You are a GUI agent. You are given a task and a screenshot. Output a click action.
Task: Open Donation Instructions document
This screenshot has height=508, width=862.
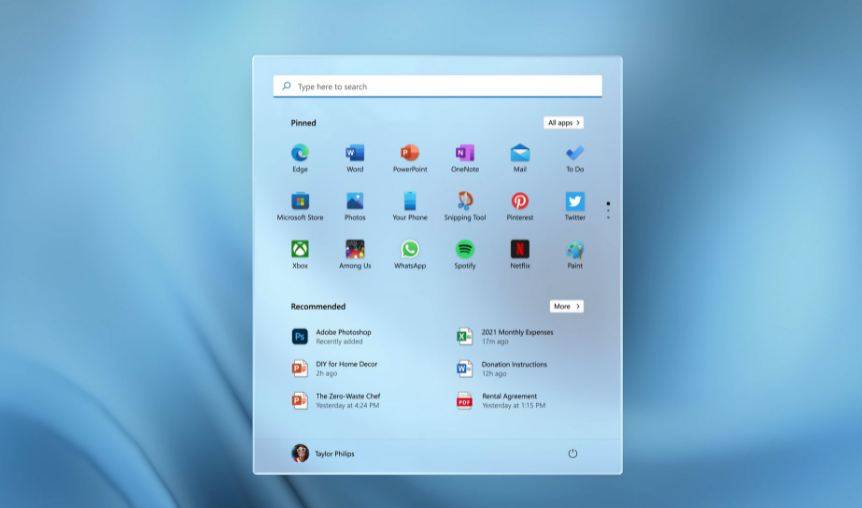[x=501, y=368]
